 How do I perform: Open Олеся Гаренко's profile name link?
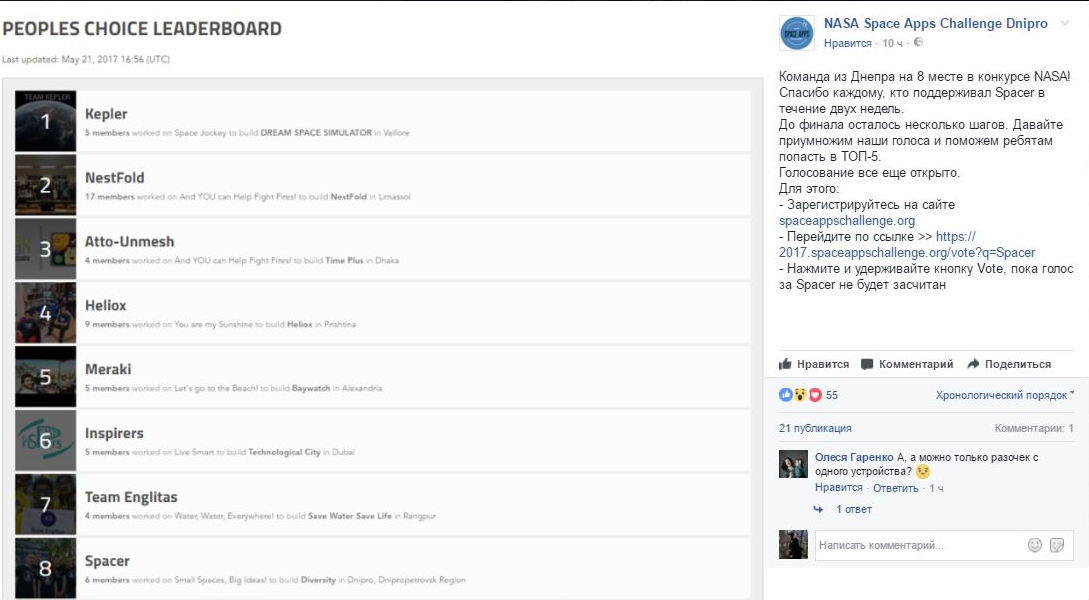pos(854,457)
